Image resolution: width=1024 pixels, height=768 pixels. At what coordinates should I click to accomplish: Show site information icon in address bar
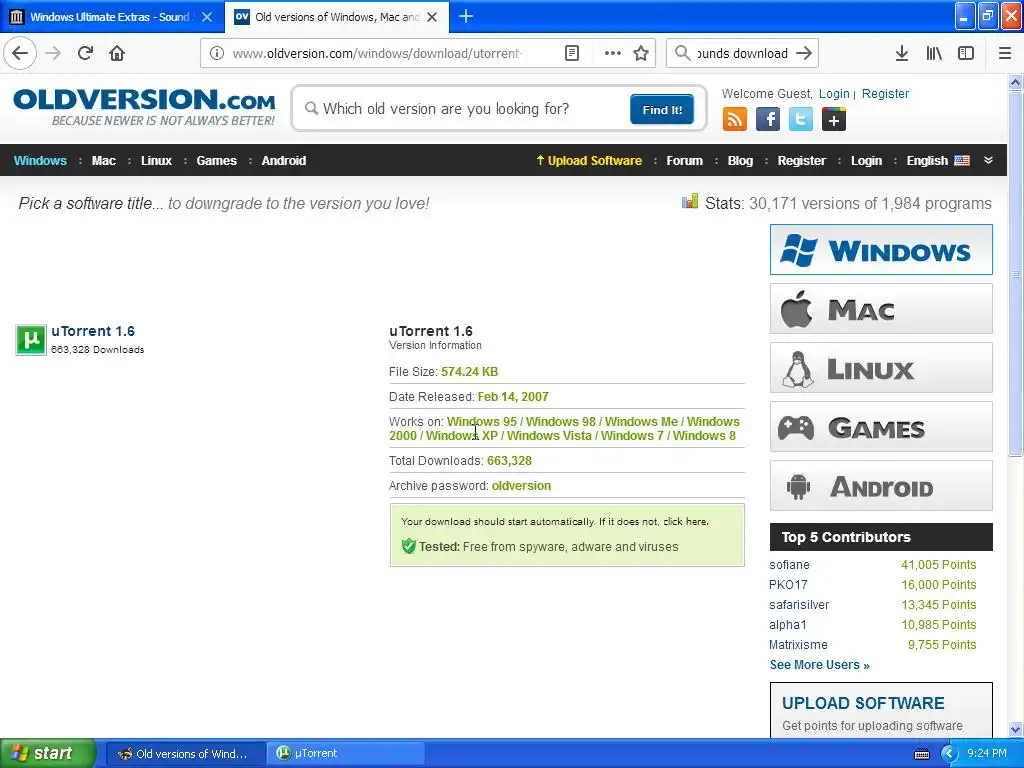217,54
